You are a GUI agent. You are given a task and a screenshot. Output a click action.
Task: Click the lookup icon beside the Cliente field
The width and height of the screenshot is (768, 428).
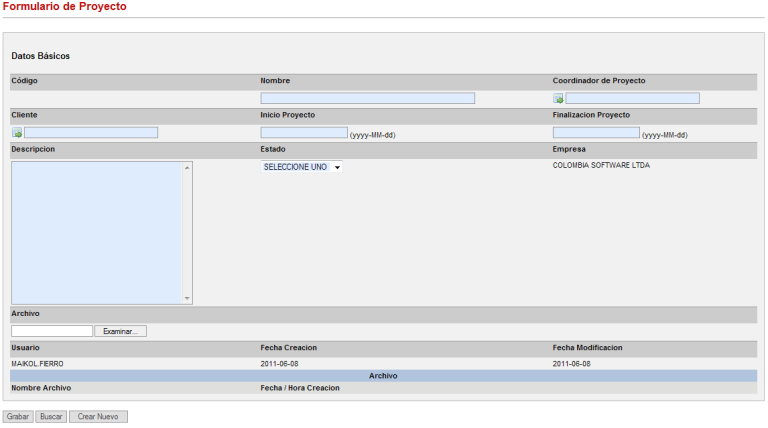tap(17, 133)
